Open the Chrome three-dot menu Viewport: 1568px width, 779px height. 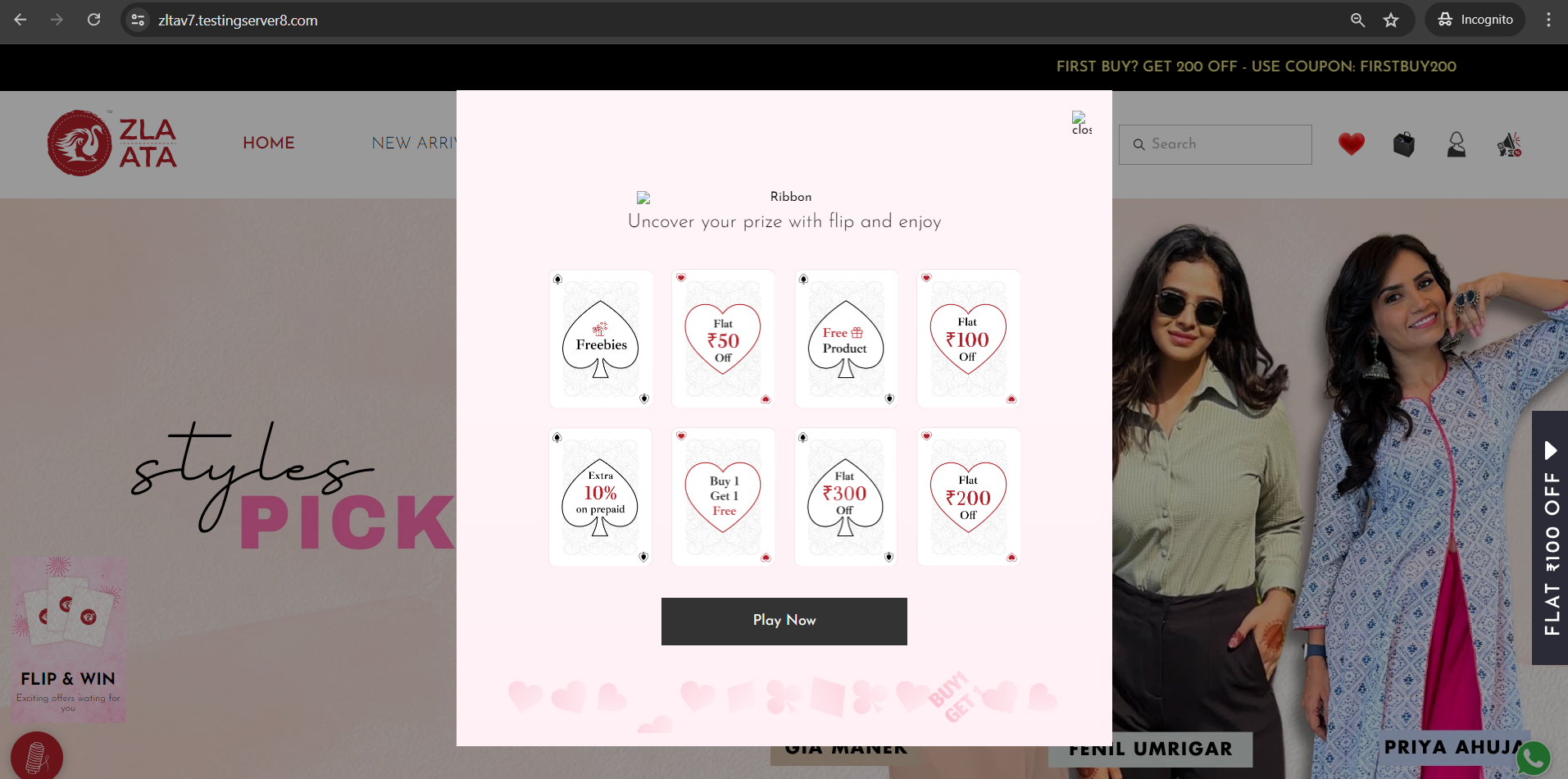click(1548, 20)
